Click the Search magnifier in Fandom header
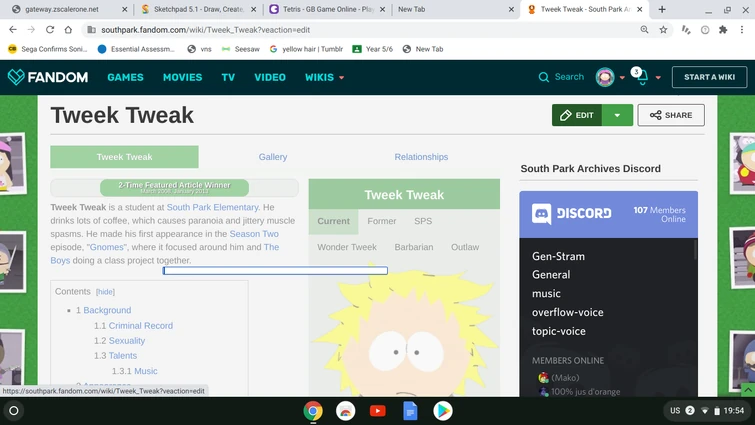This screenshot has width=755, height=425. (544, 77)
